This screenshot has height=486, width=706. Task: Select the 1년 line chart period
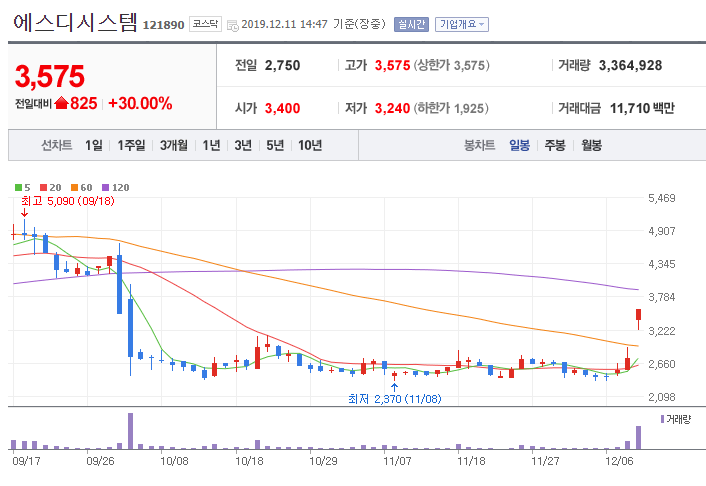pyautogui.click(x=211, y=145)
